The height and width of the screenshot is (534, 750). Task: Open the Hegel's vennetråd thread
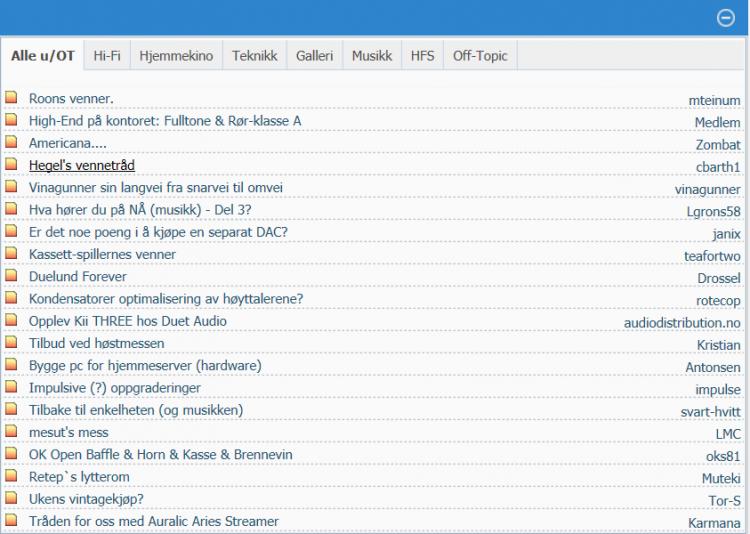[x=82, y=166]
